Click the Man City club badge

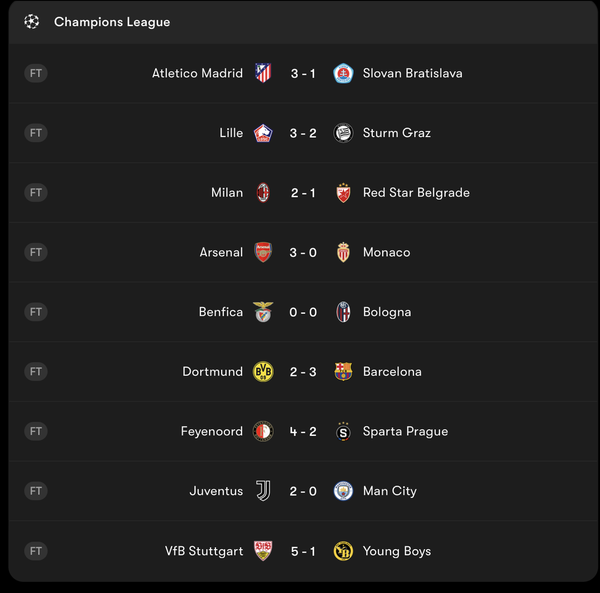(343, 491)
